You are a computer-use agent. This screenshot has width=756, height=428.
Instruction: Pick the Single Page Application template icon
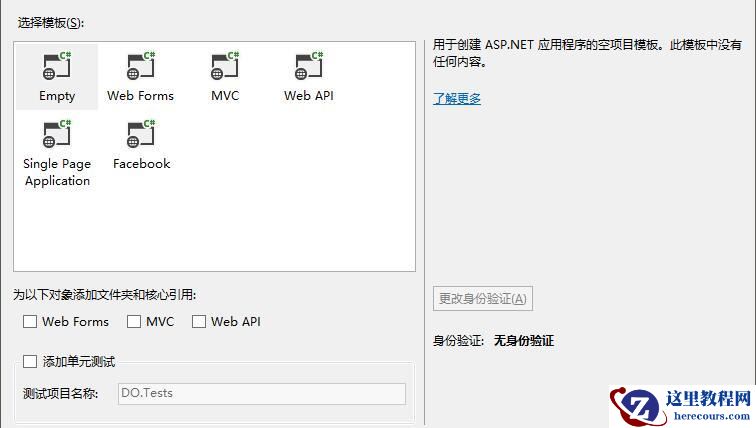point(57,134)
